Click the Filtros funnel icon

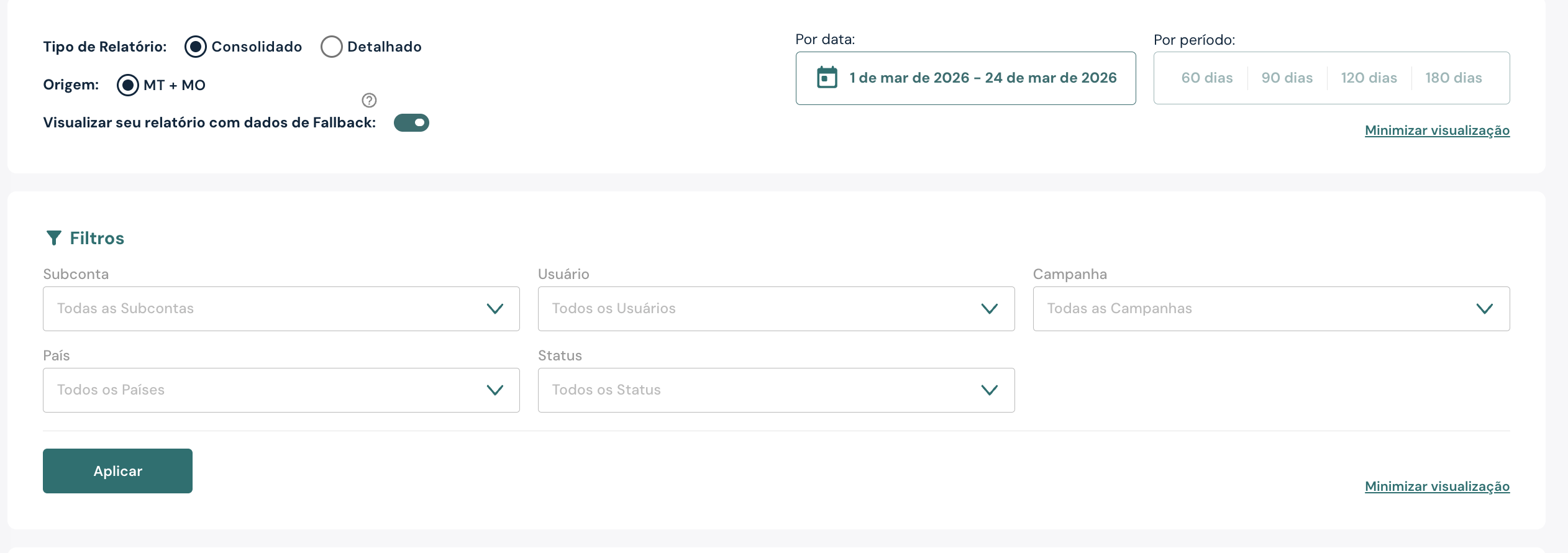(54, 238)
